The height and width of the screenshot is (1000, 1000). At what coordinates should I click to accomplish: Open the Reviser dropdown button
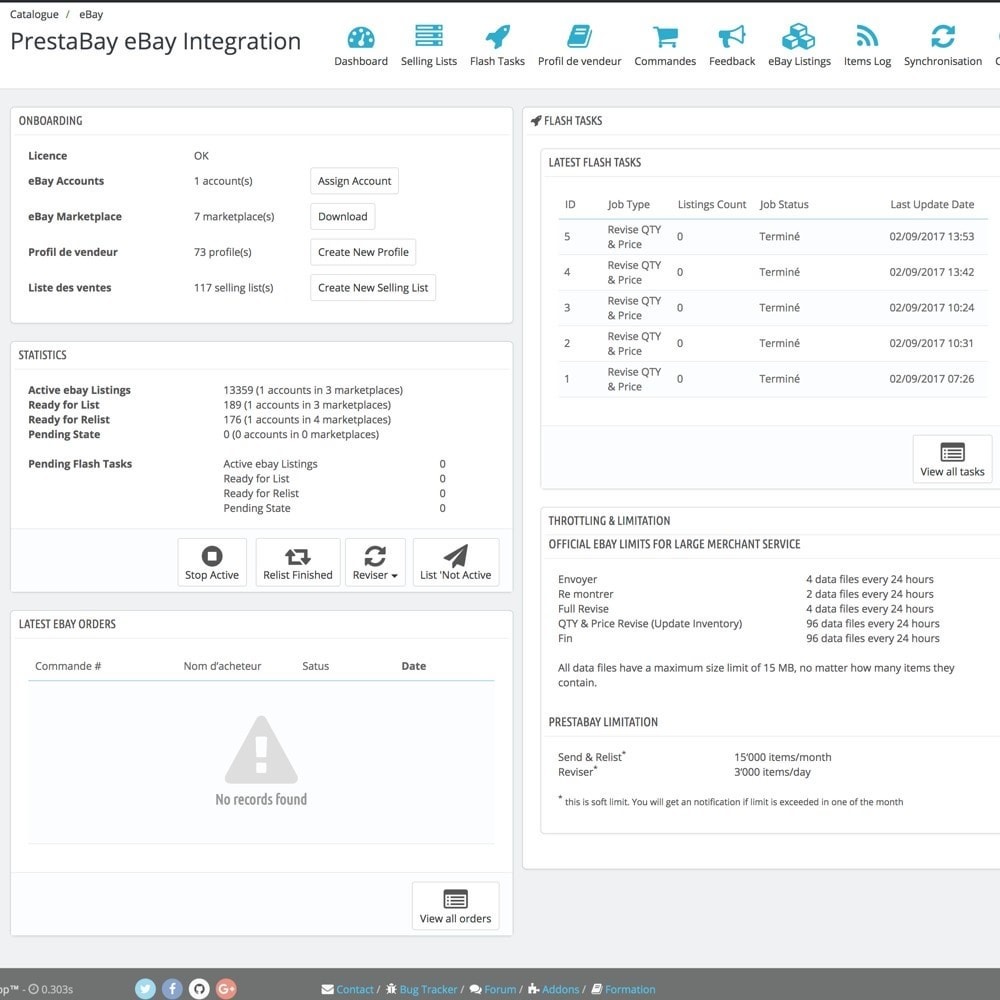coord(375,562)
